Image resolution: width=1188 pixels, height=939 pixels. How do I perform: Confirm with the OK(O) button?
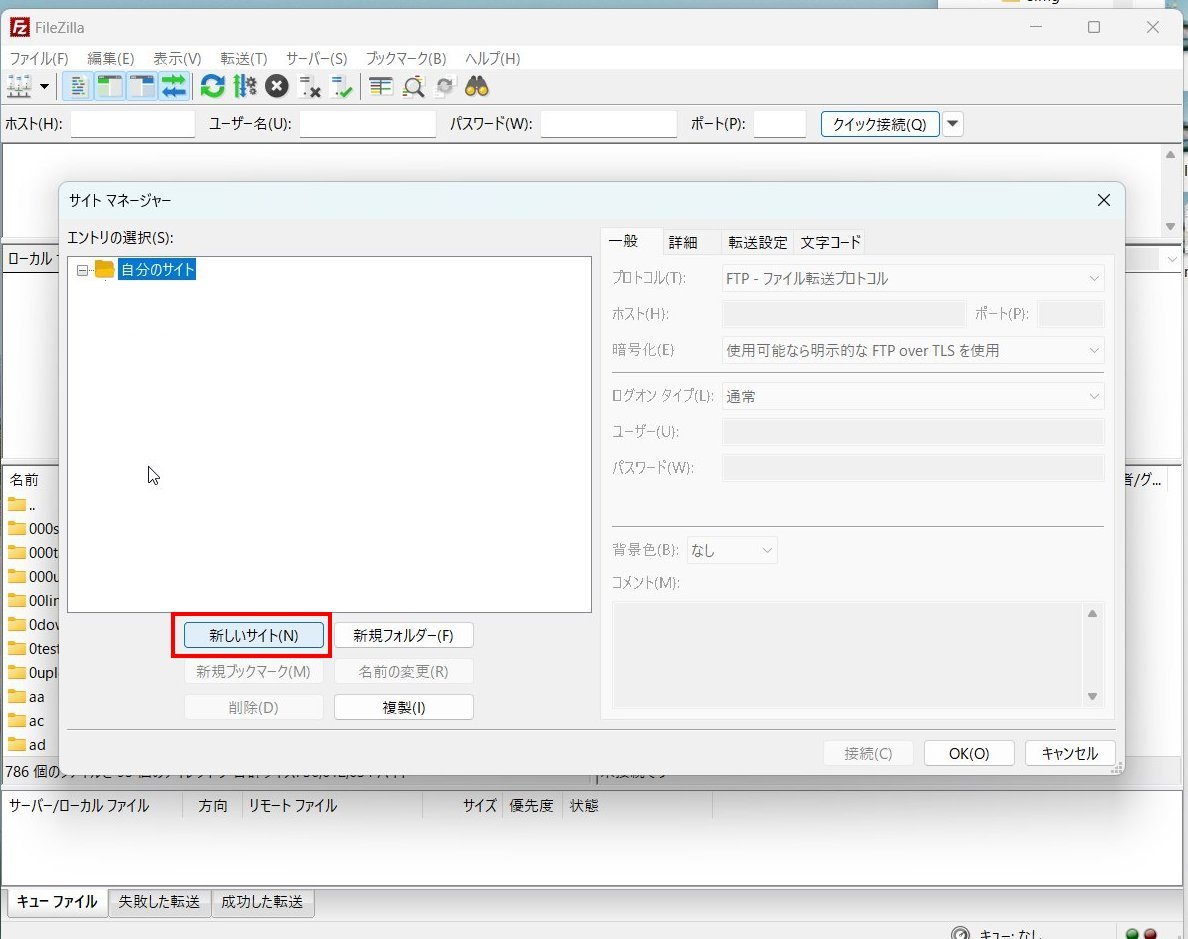tap(969, 753)
